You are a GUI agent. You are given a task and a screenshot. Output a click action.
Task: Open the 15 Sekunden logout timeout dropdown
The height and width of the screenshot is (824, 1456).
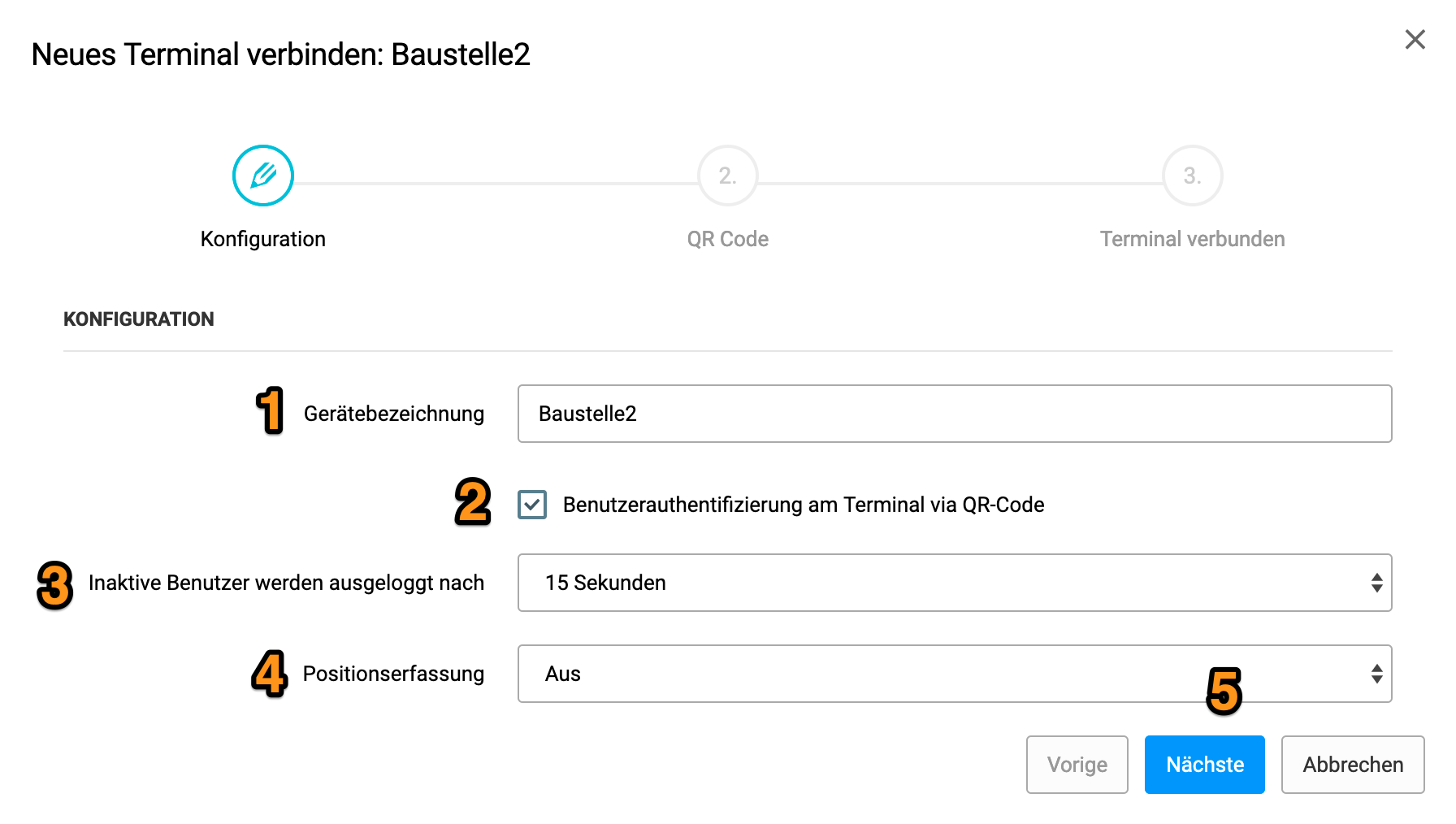click(955, 583)
